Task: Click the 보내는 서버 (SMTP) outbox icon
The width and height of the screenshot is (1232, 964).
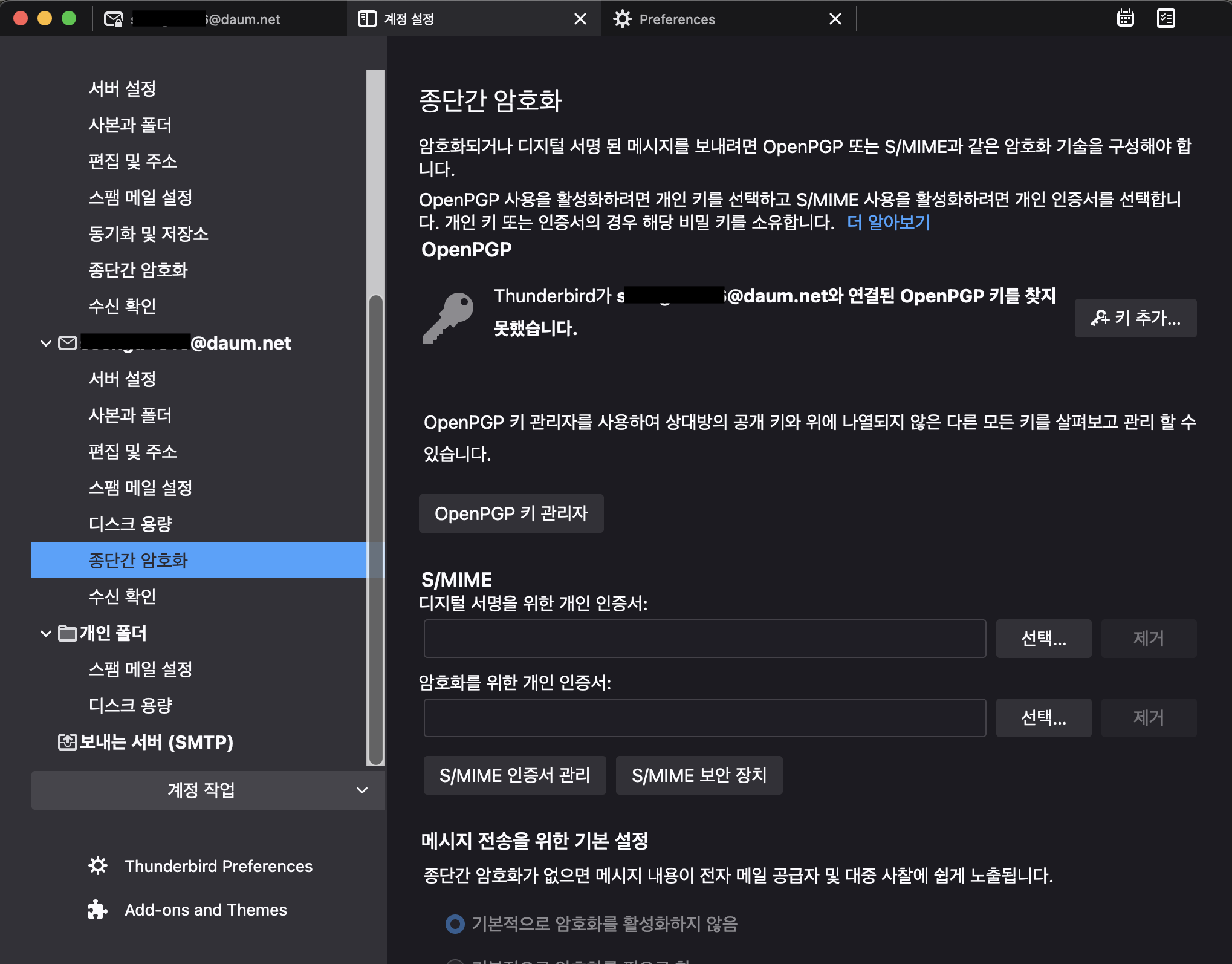Action: [x=67, y=741]
